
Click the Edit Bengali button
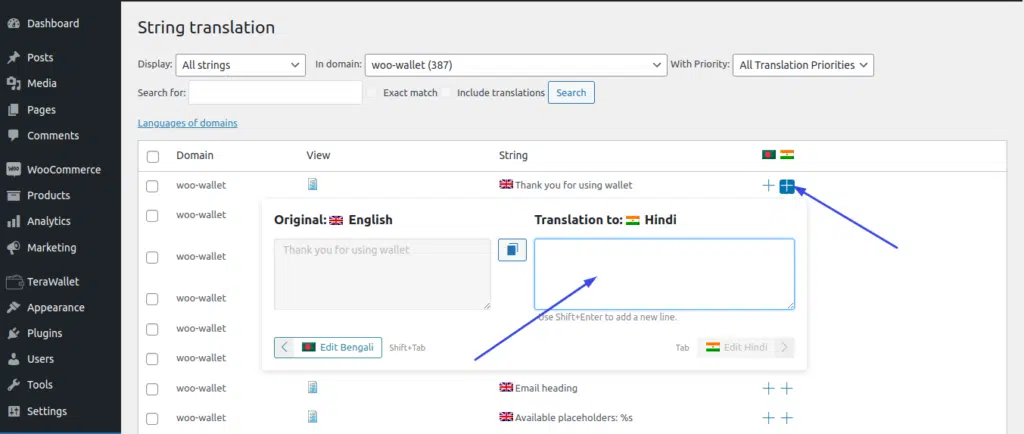click(328, 347)
